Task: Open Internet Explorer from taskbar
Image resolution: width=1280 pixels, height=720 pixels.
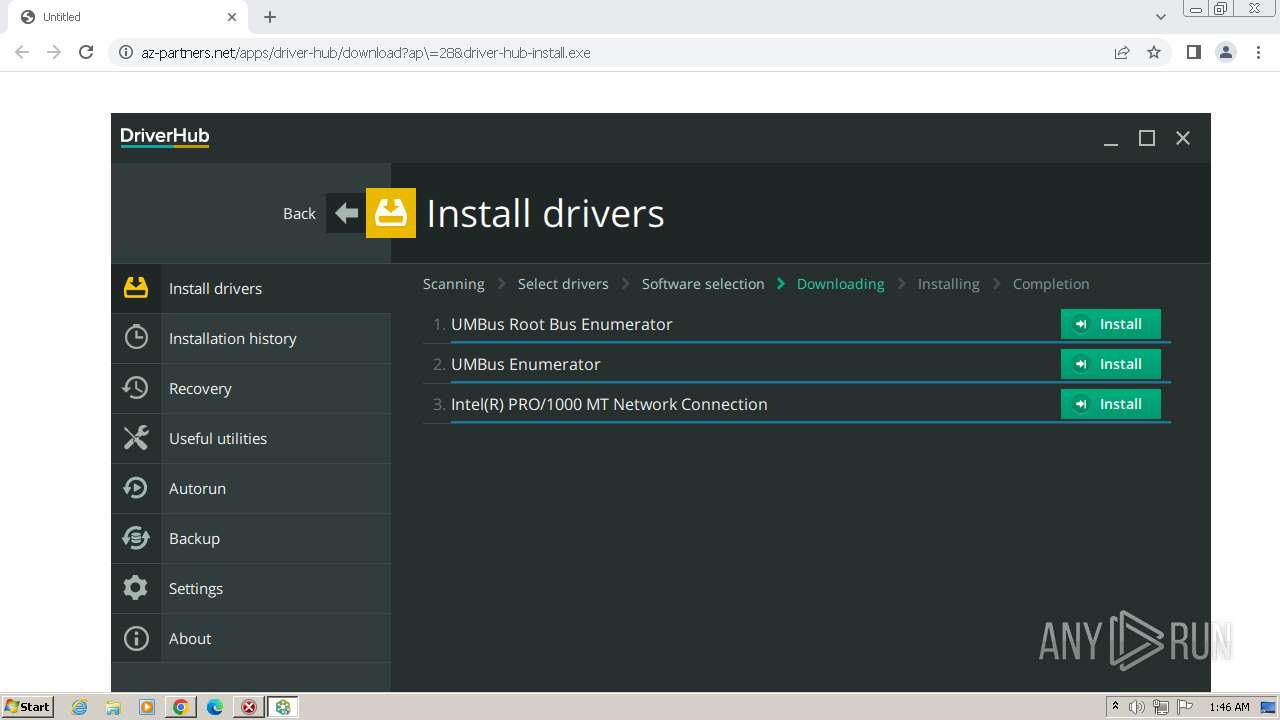Action: click(80, 707)
